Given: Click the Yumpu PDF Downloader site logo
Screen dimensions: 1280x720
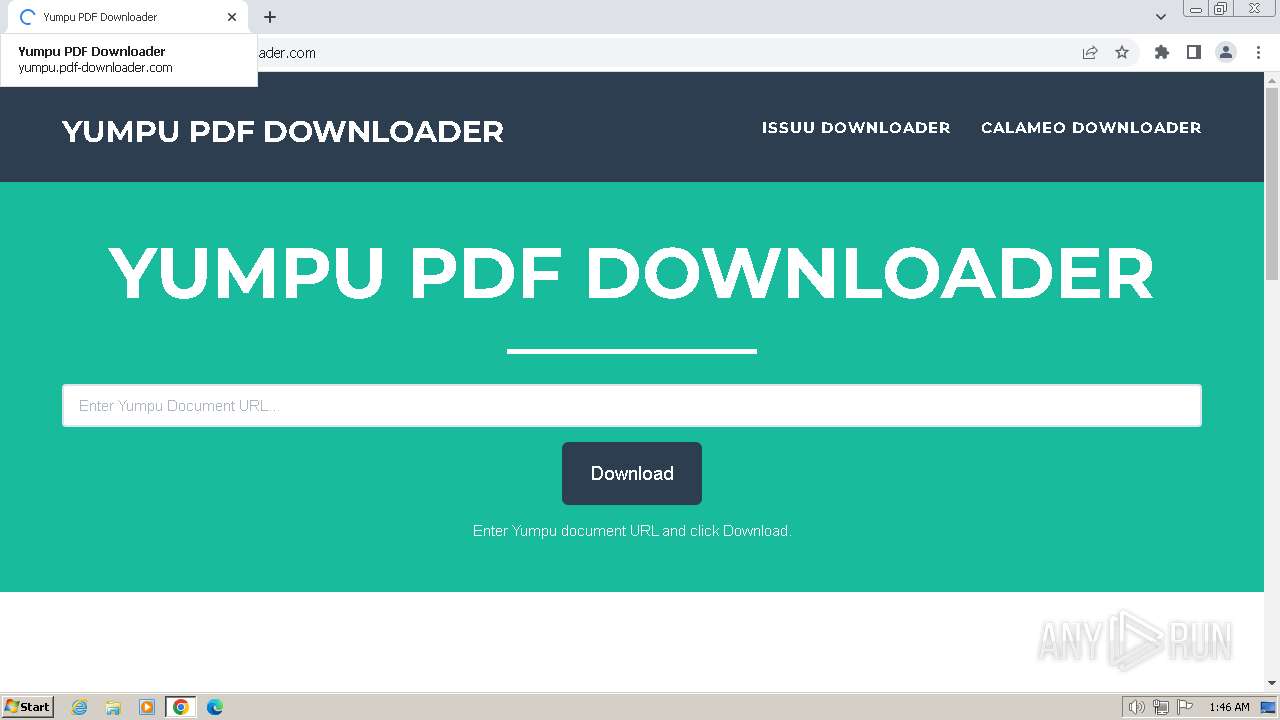Looking at the screenshot, I should click(x=283, y=131).
